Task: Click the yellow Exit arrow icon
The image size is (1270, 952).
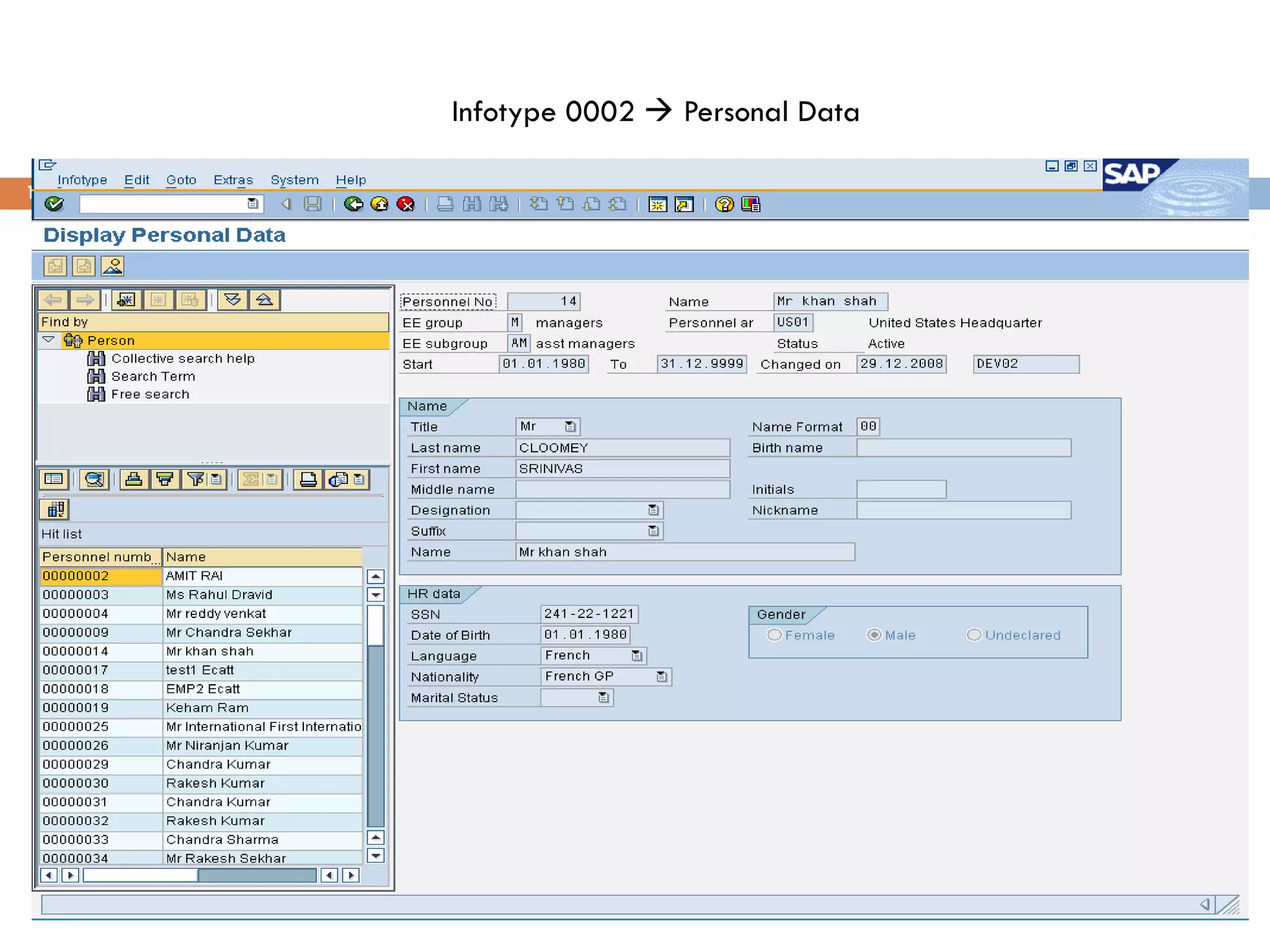Action: [380, 204]
